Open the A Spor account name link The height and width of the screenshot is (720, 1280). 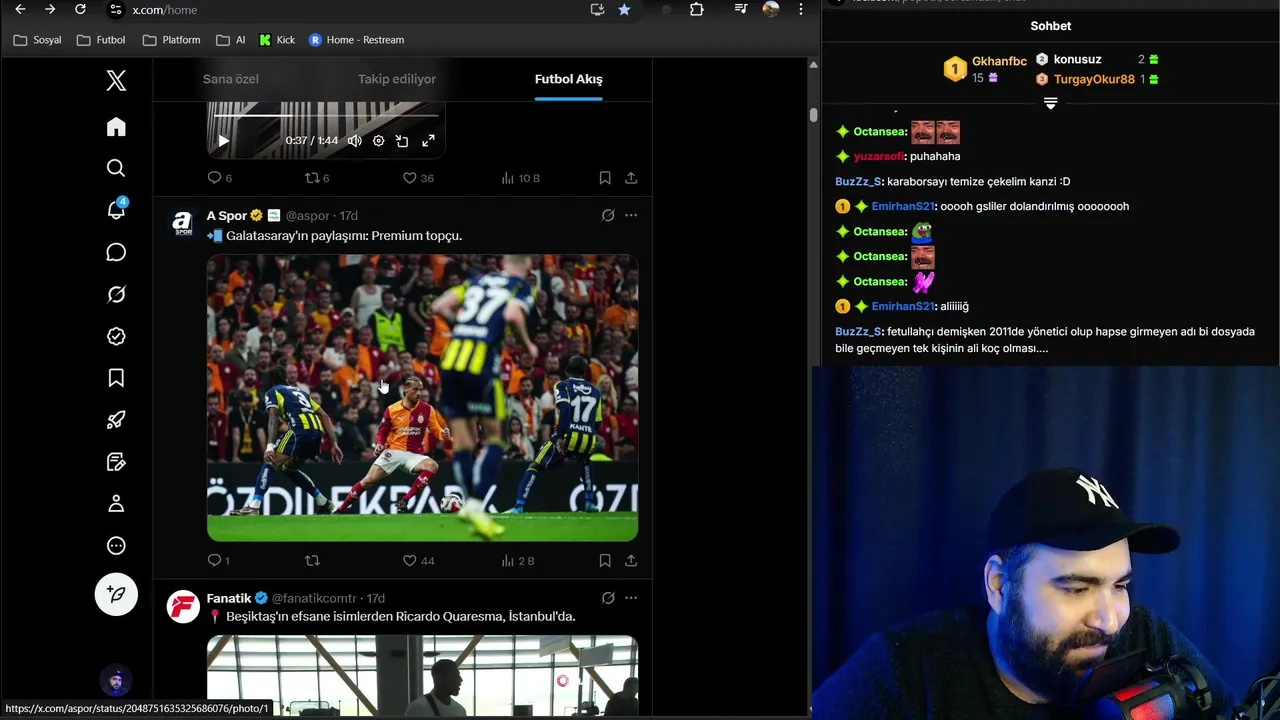pyautogui.click(x=227, y=216)
